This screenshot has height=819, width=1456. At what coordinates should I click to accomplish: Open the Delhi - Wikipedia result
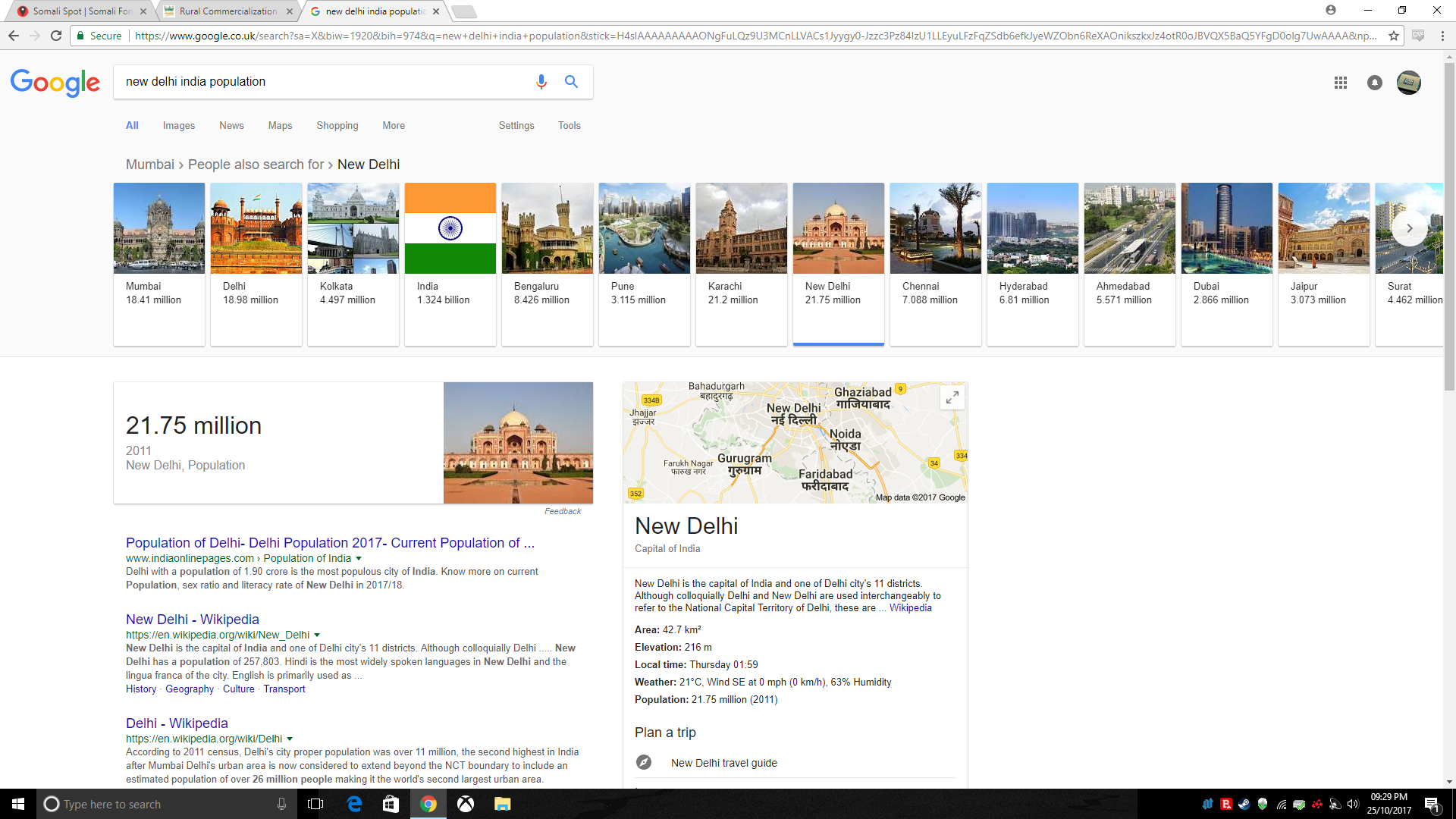(177, 723)
